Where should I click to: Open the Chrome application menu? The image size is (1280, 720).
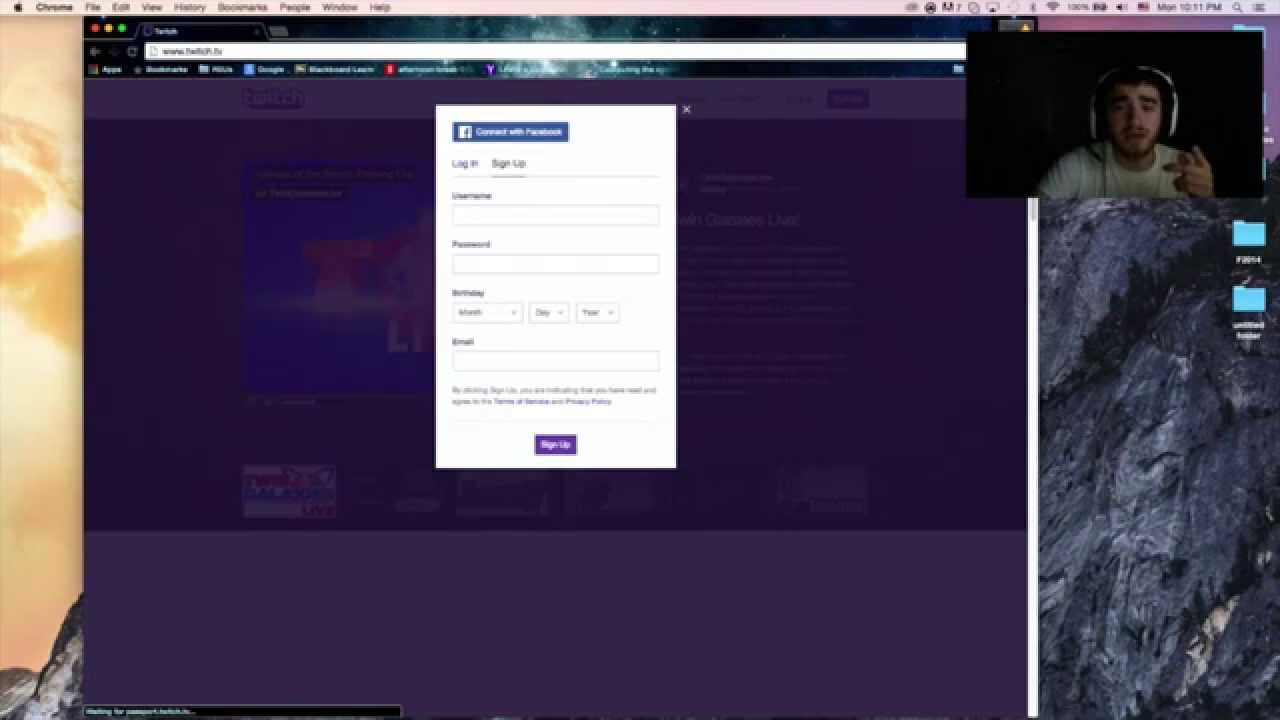point(54,7)
